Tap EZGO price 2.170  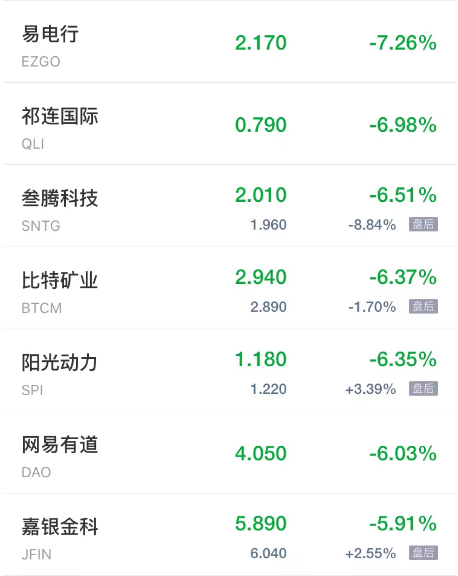click(x=261, y=43)
